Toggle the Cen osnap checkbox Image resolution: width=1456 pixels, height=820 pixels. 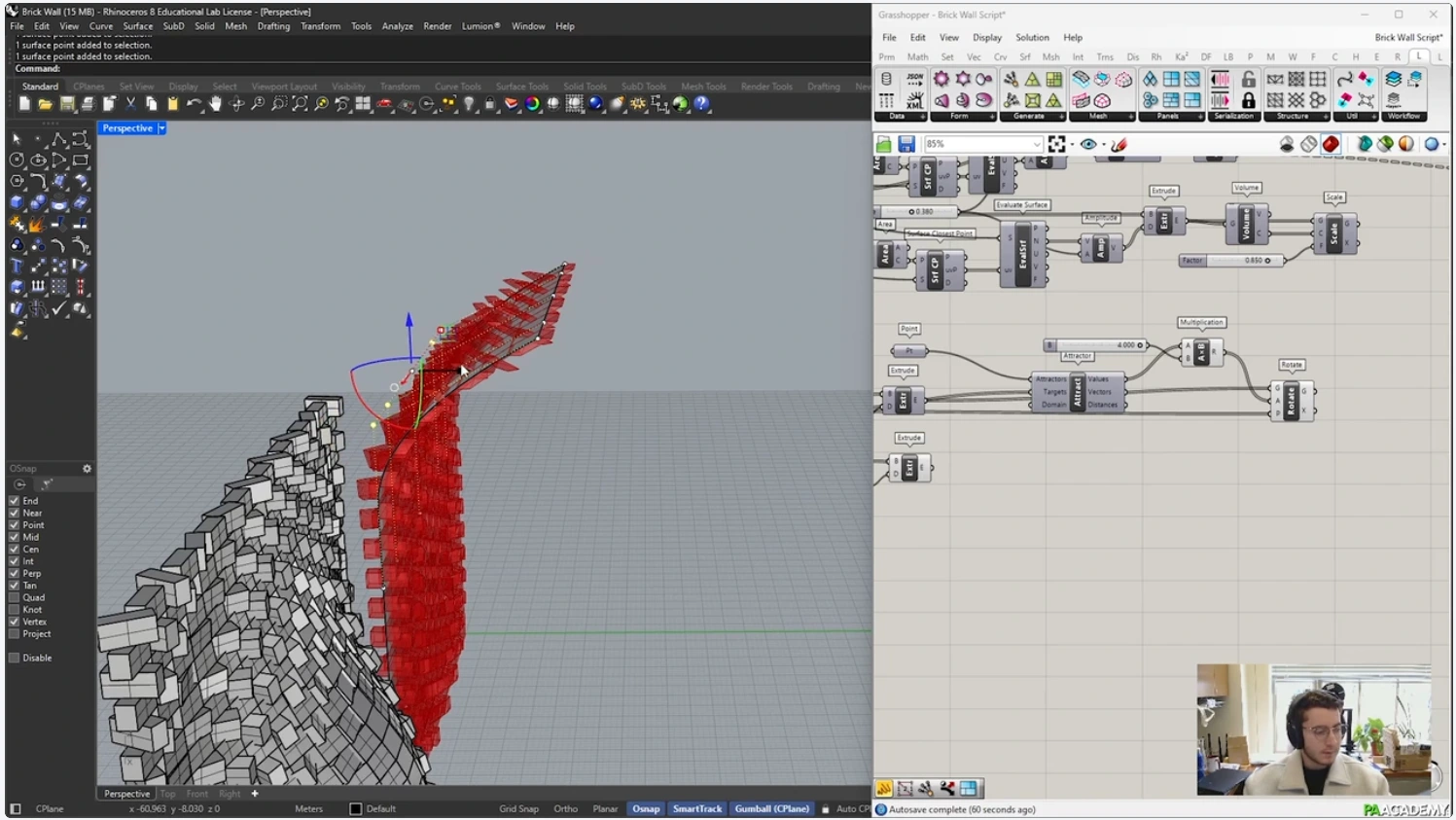pyautogui.click(x=14, y=550)
